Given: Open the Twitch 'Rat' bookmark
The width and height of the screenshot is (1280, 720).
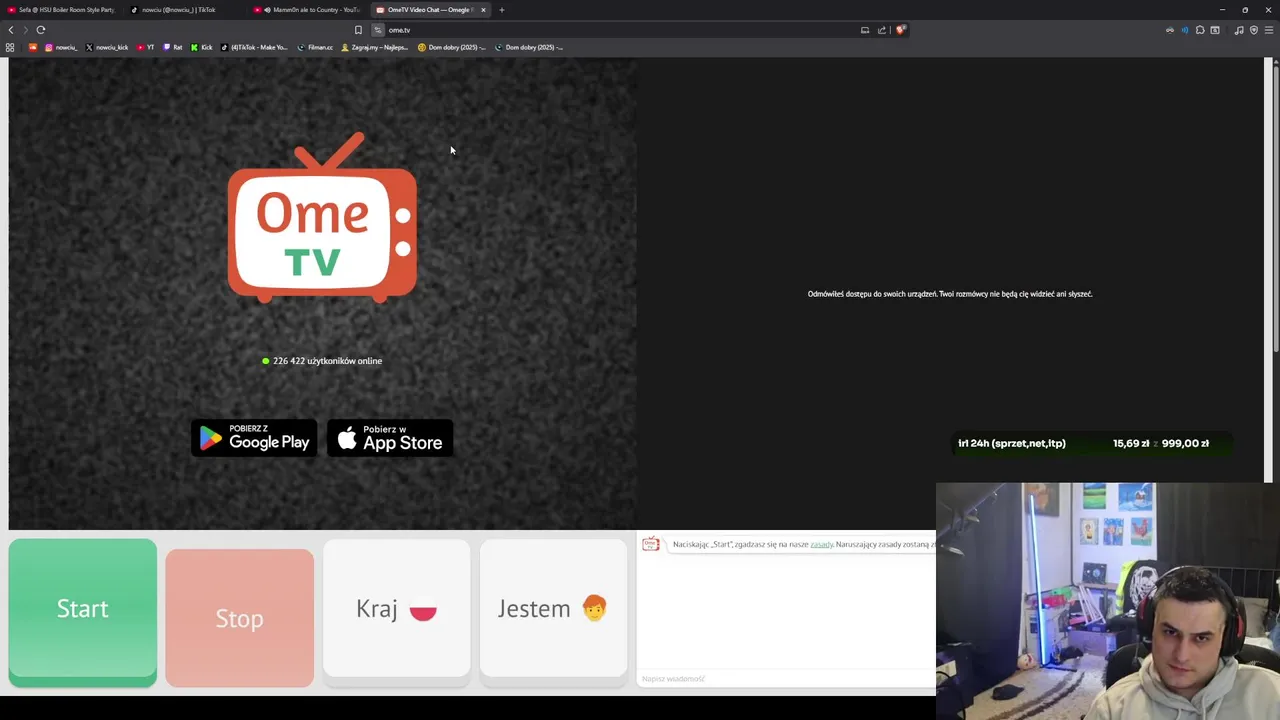Looking at the screenshot, I should tap(173, 47).
